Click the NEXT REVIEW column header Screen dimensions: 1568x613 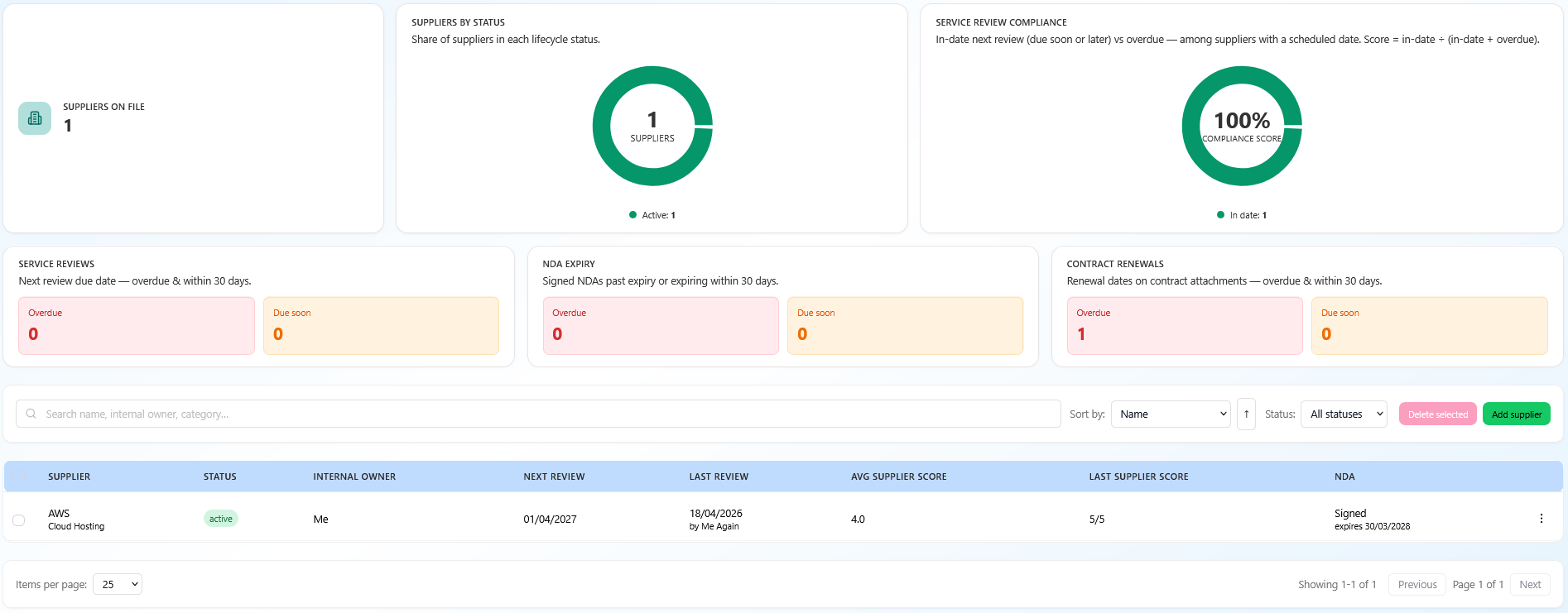(x=554, y=477)
